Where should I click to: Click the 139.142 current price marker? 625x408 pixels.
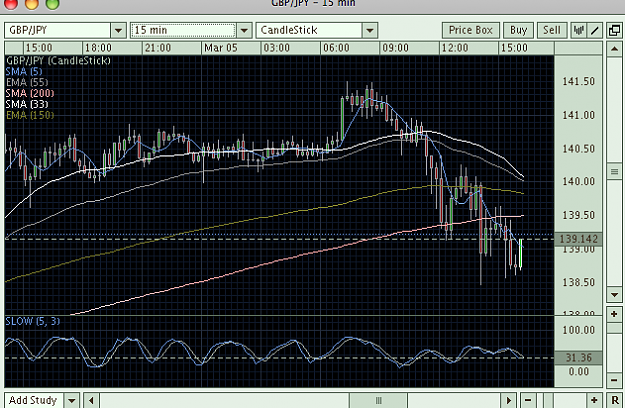coord(578,239)
